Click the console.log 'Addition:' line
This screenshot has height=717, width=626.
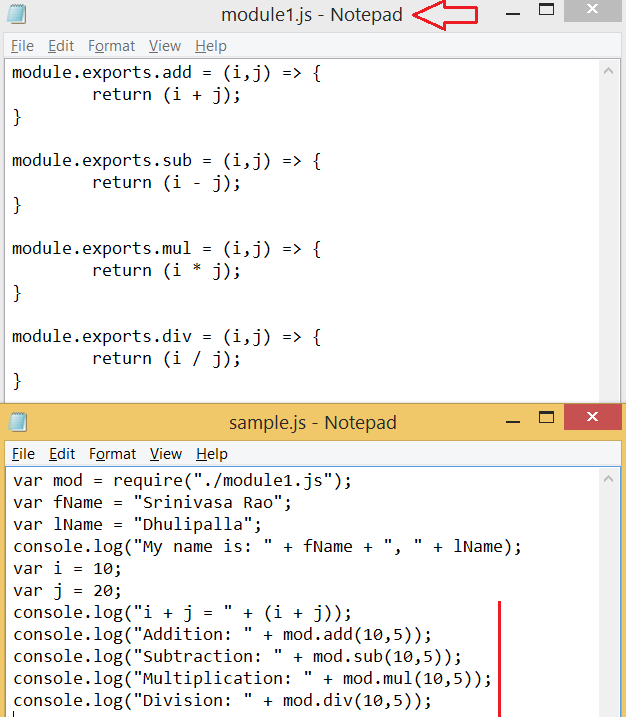pyautogui.click(x=222, y=635)
